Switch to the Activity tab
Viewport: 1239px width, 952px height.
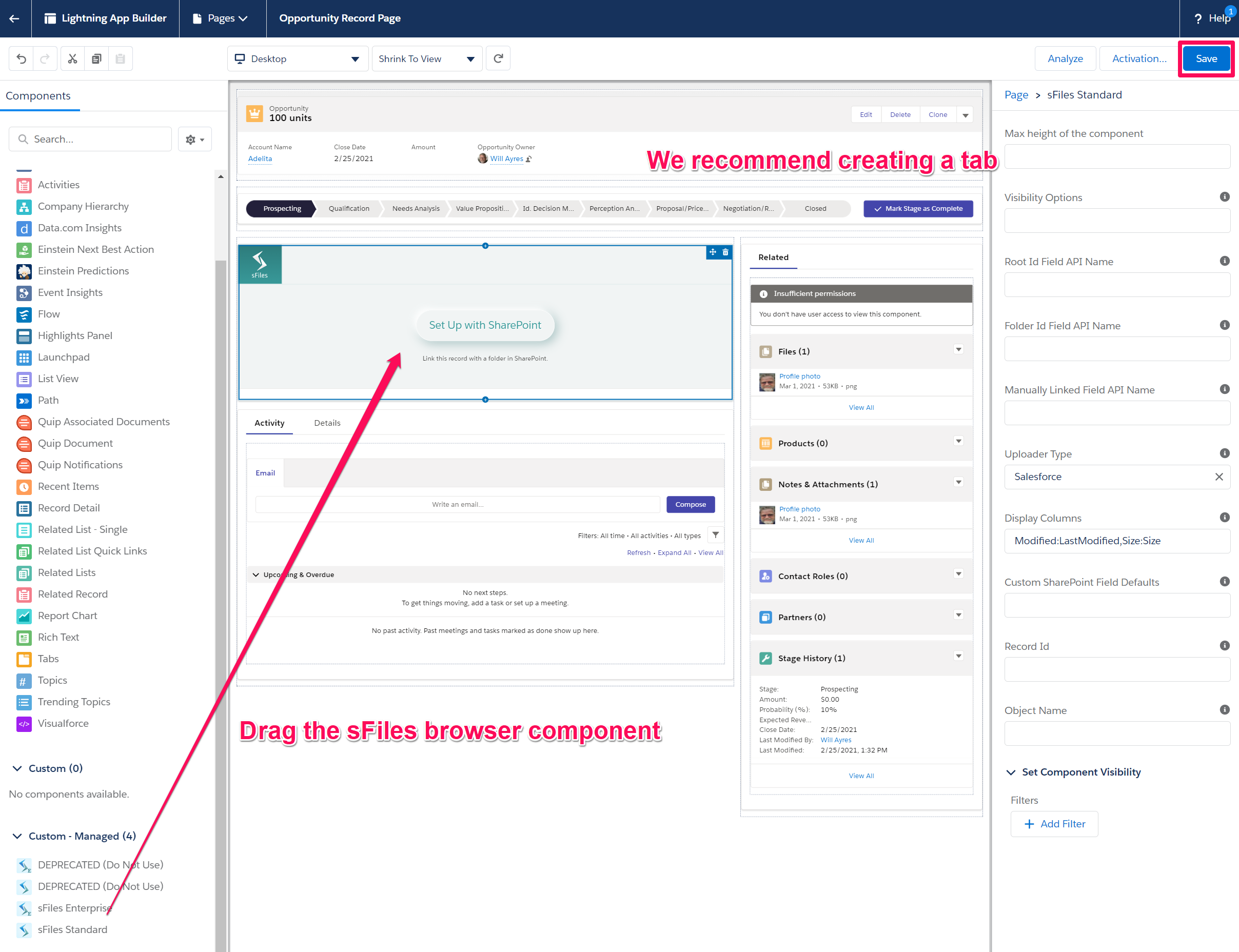click(269, 423)
